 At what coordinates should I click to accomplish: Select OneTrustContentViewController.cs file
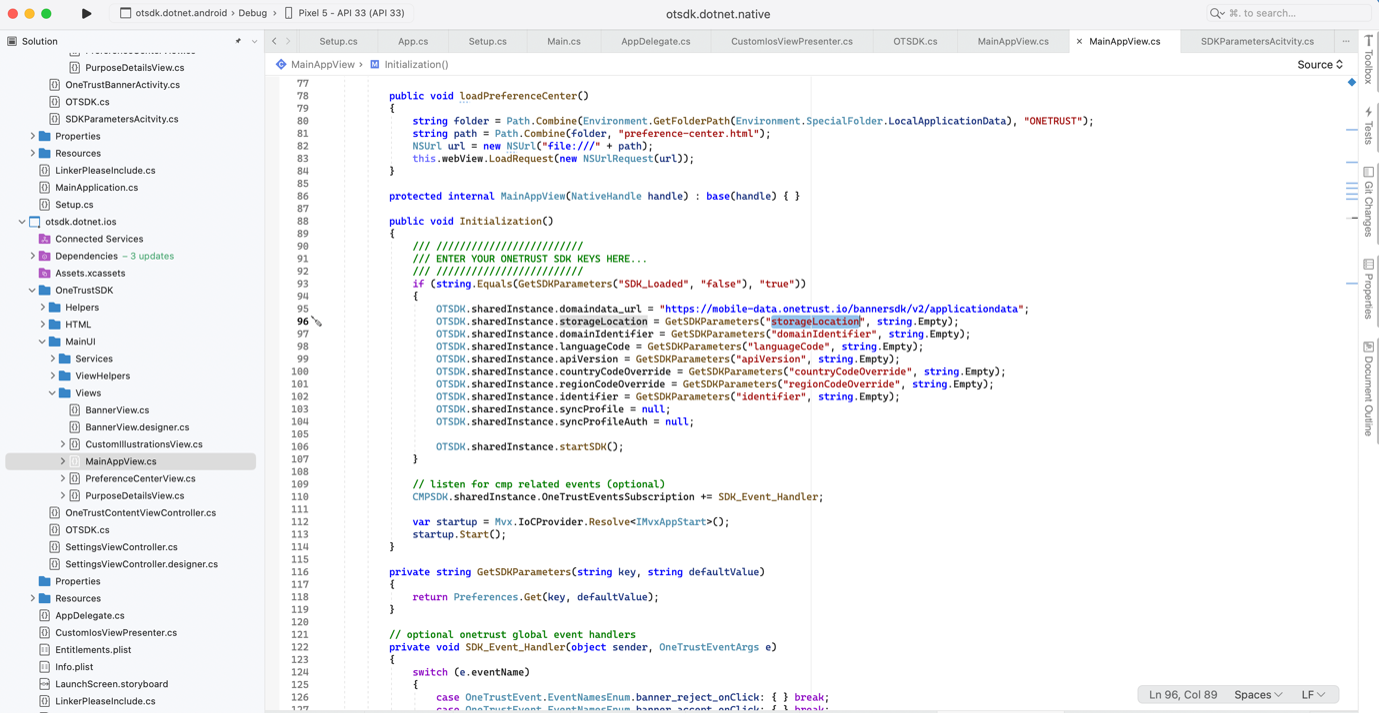pyautogui.click(x=140, y=513)
